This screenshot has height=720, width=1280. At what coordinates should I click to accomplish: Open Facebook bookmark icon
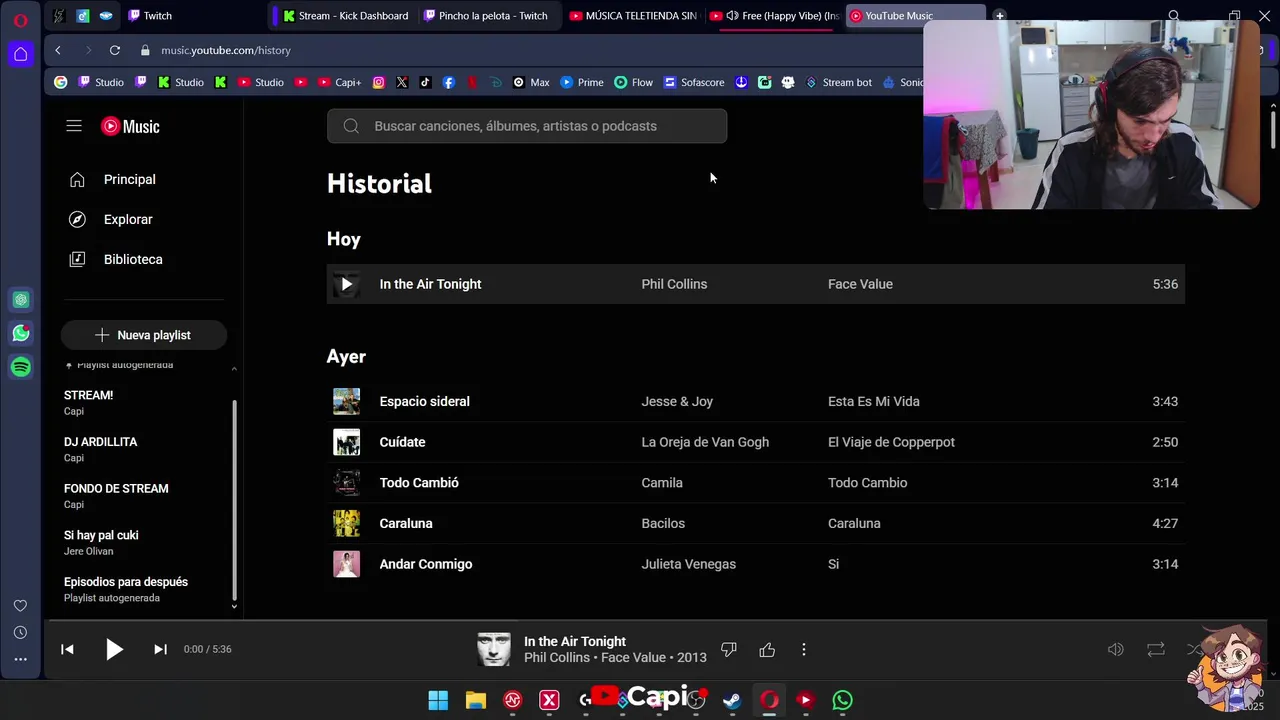pos(448,83)
